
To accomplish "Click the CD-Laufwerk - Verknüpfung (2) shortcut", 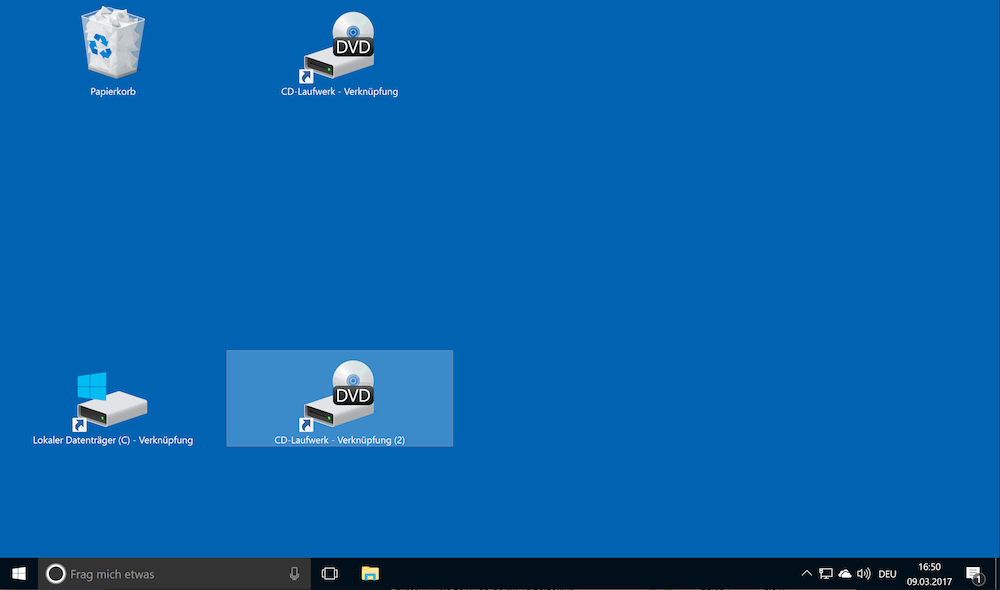I will click(x=339, y=398).
